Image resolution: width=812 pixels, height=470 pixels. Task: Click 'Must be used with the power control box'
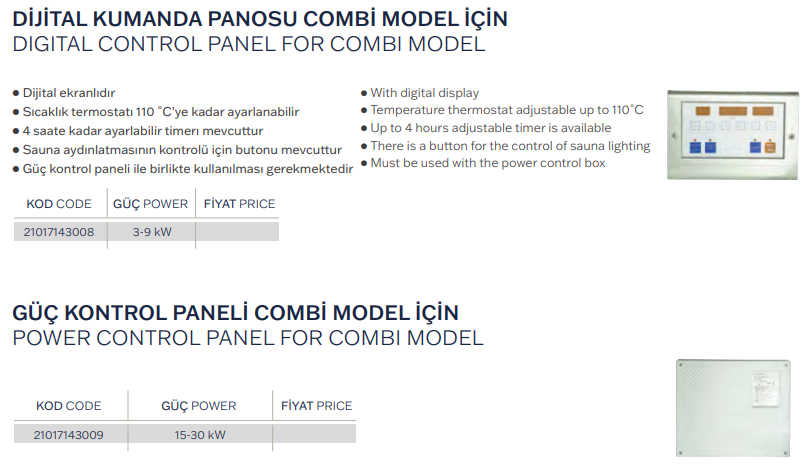pos(488,163)
